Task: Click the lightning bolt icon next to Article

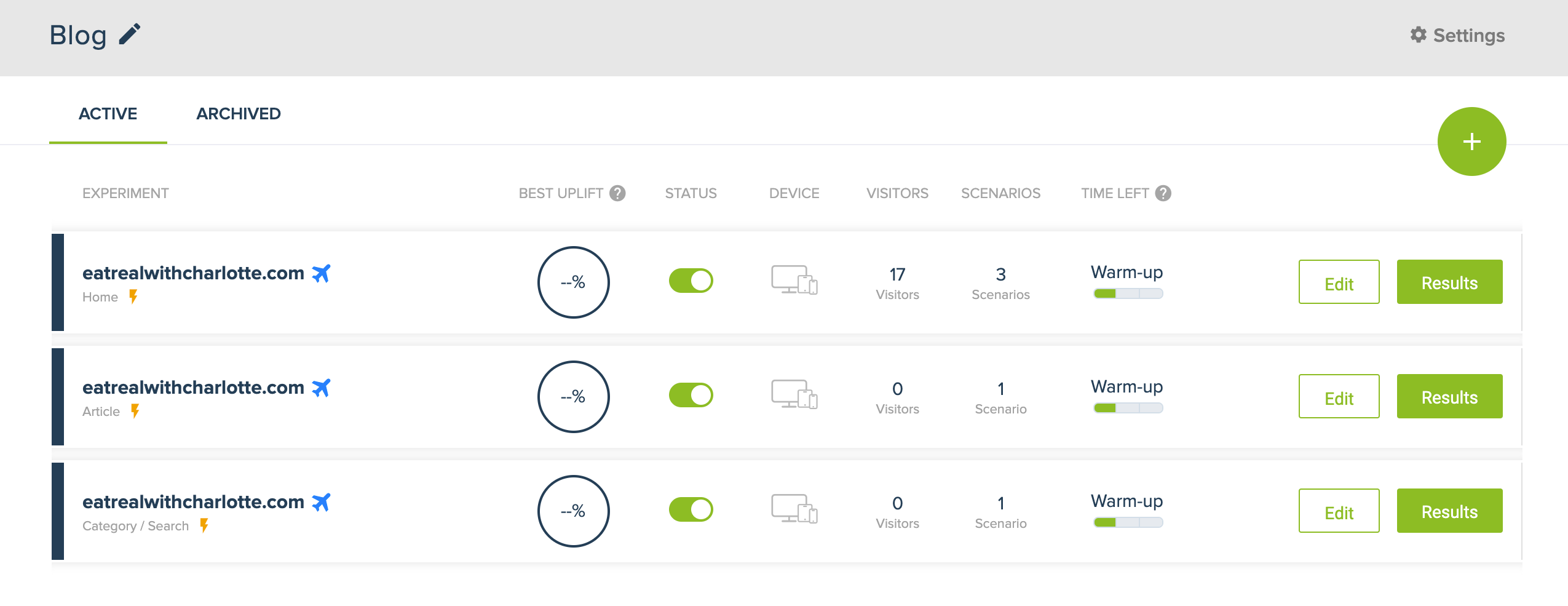Action: click(135, 411)
